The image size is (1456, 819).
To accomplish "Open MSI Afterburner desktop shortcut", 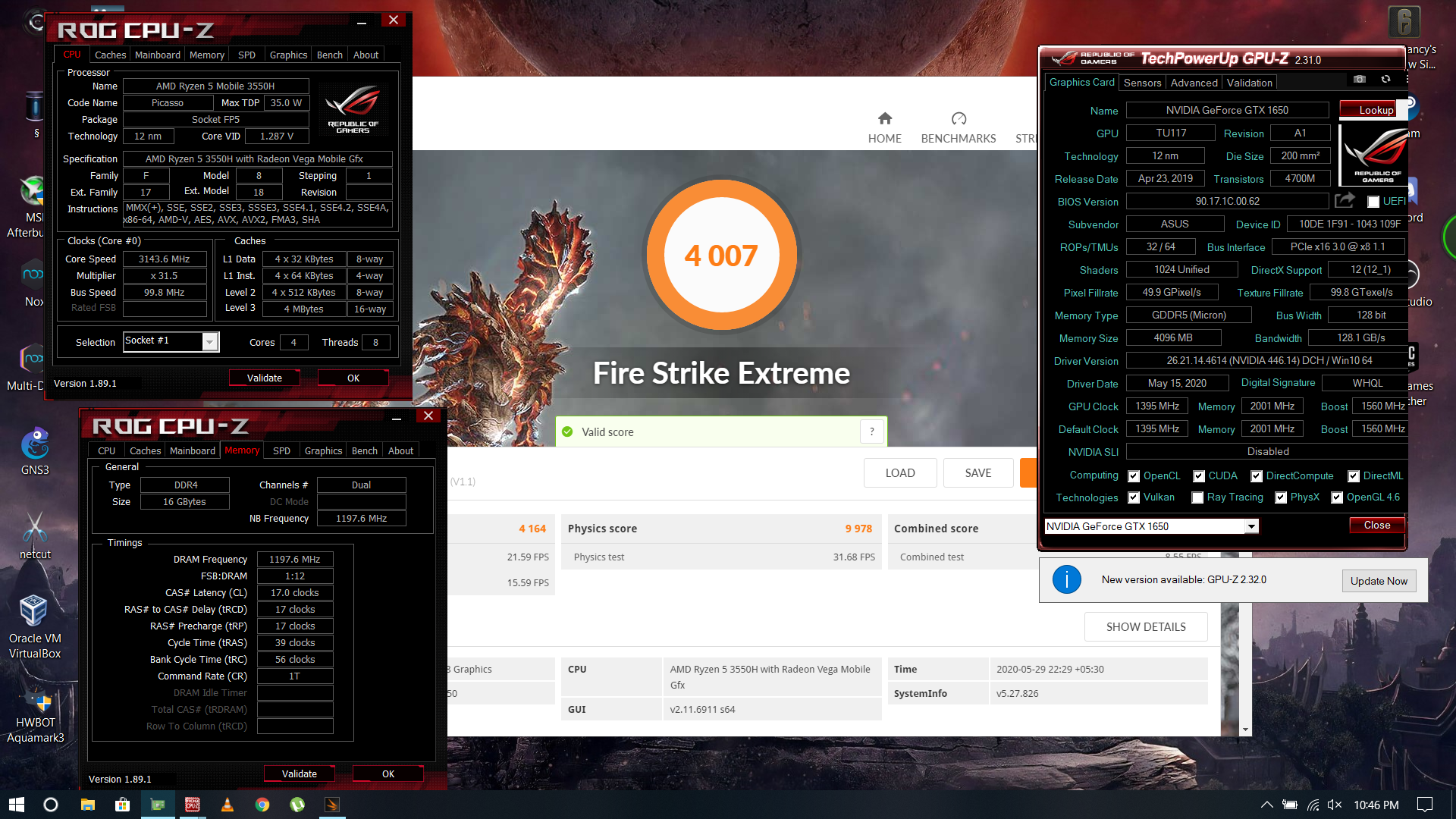I will [30, 207].
